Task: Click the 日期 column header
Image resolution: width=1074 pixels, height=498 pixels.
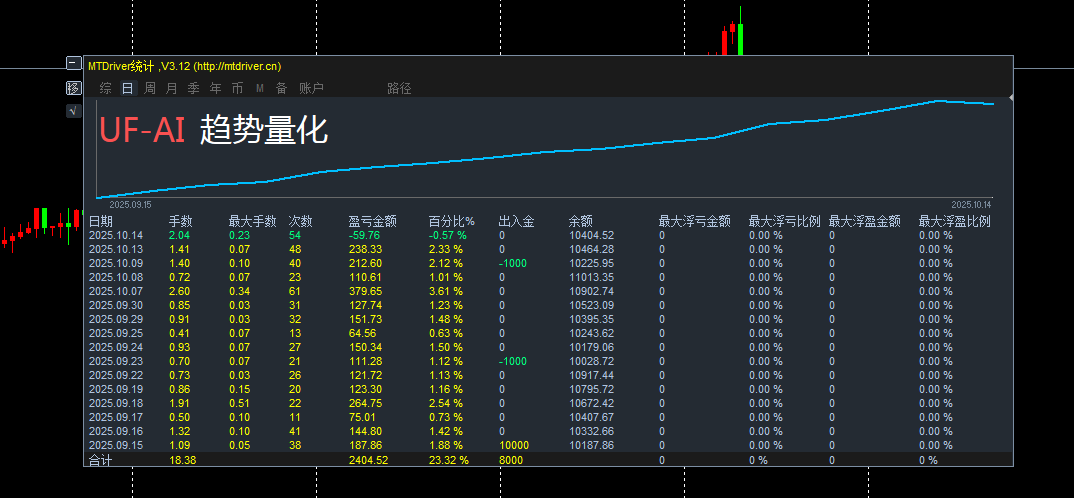Action: coord(101,221)
